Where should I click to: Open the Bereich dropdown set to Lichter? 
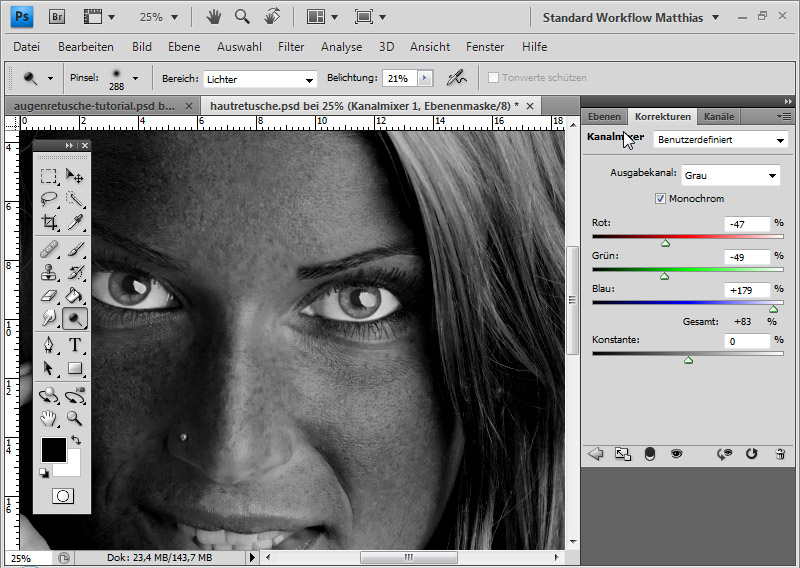260,79
